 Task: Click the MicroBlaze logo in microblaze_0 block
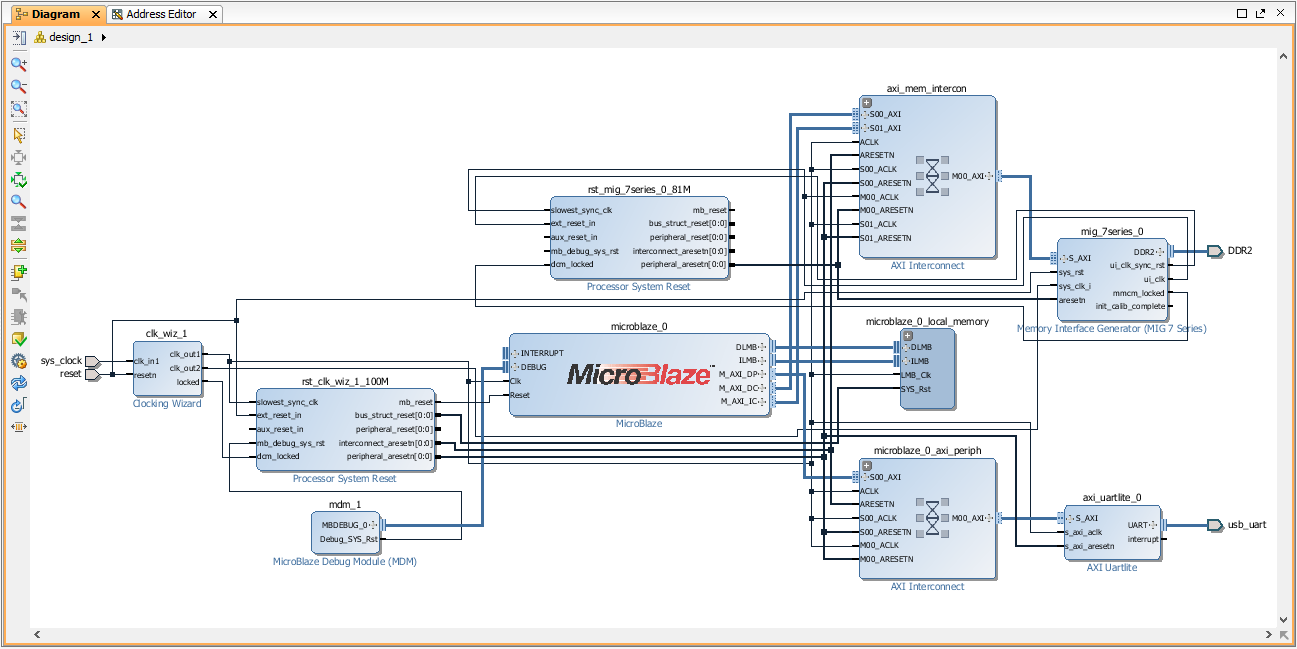tap(640, 374)
